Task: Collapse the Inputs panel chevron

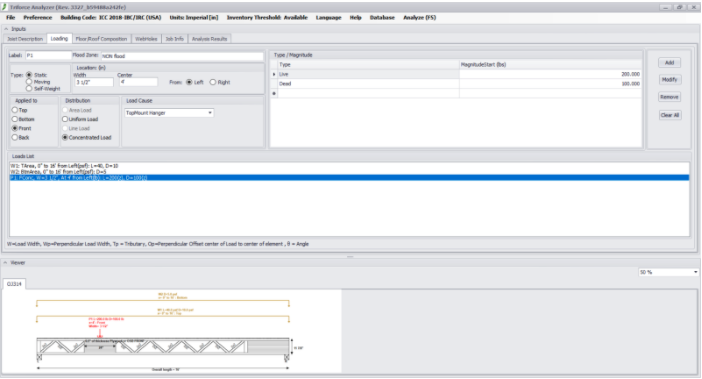Action: (6, 29)
